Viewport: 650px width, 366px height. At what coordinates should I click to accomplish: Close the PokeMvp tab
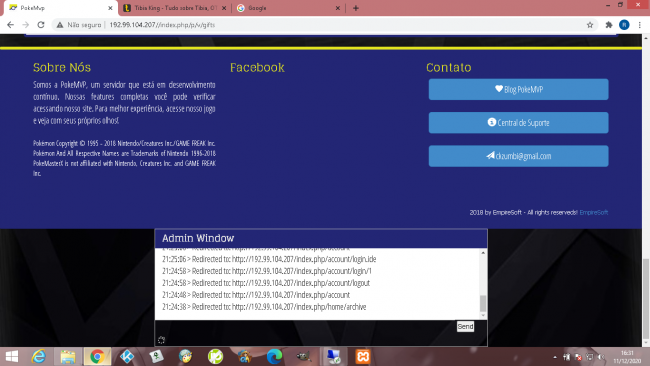[110, 8]
